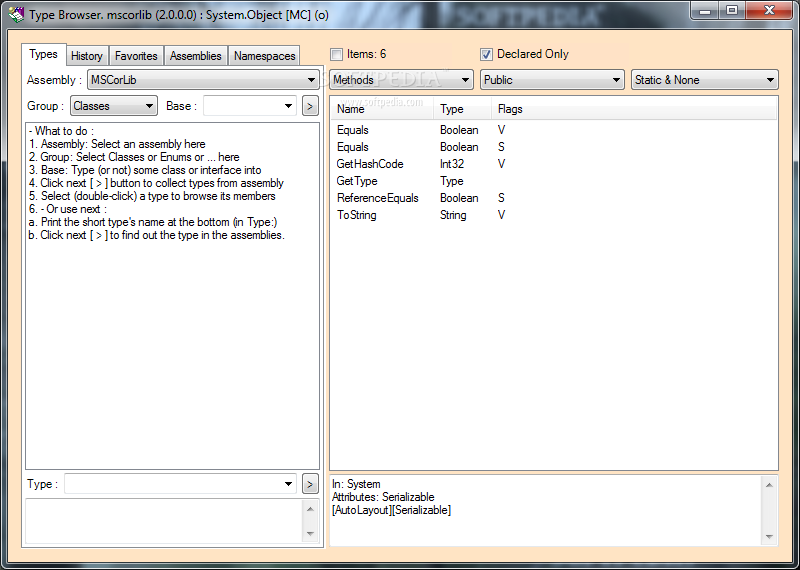The width and height of the screenshot is (800, 570).
Task: Click the String type cell
Action: [453, 215]
